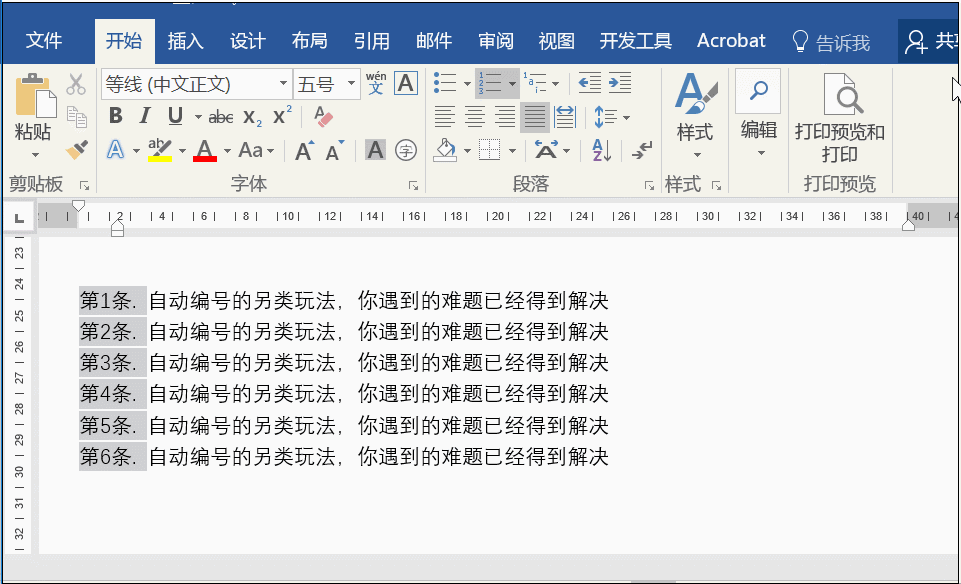Toggle center paragraph alignment
This screenshot has width=961, height=584.
coord(474,117)
